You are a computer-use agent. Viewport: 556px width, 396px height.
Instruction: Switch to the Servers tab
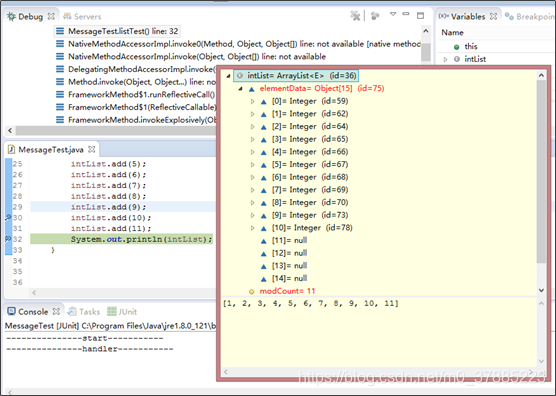point(82,17)
